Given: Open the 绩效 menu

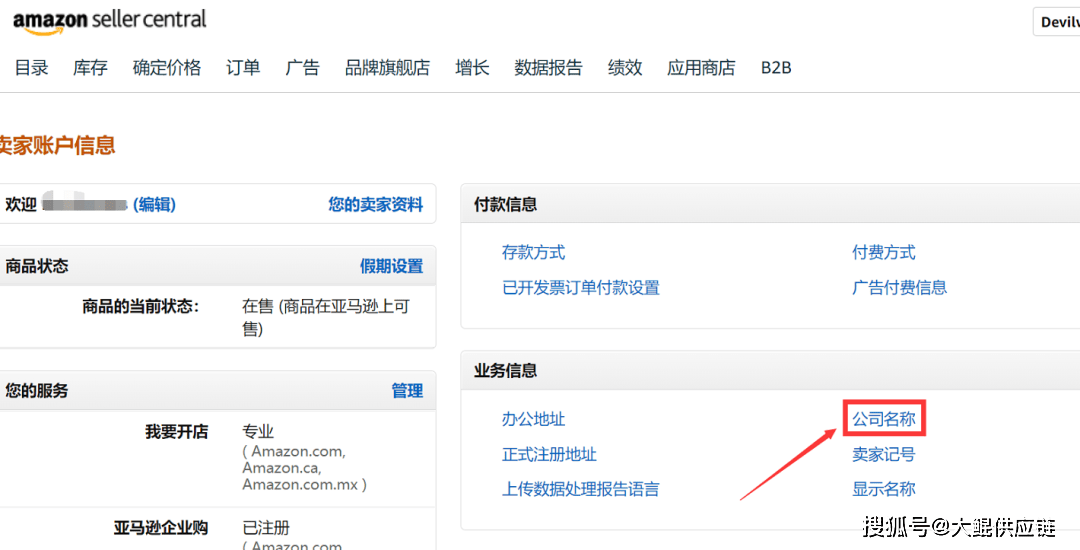Looking at the screenshot, I should pyautogui.click(x=625, y=67).
